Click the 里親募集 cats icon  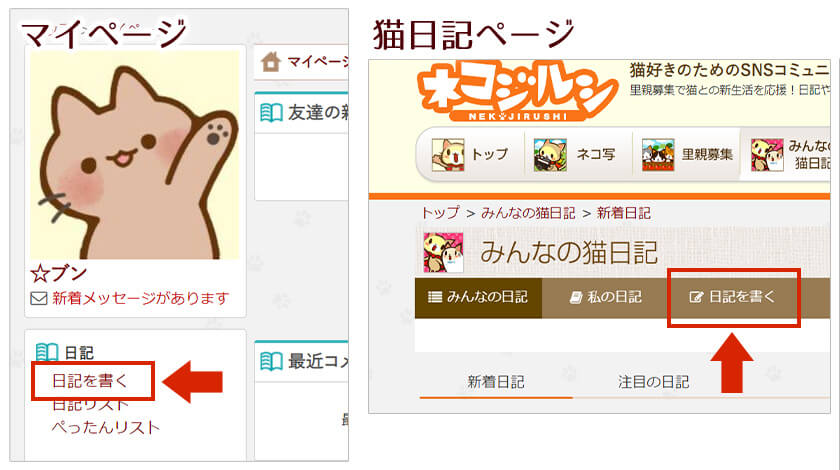coord(658,154)
